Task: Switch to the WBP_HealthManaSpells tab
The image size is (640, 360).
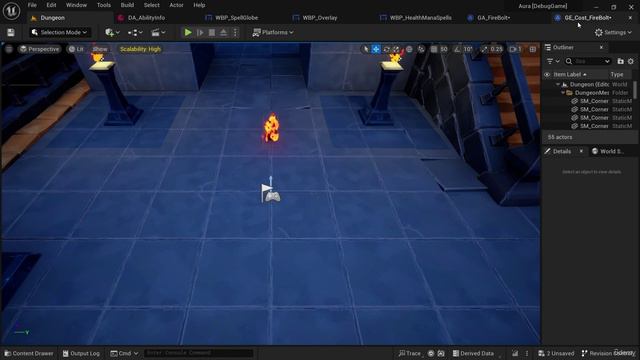Action: pyautogui.click(x=420, y=18)
